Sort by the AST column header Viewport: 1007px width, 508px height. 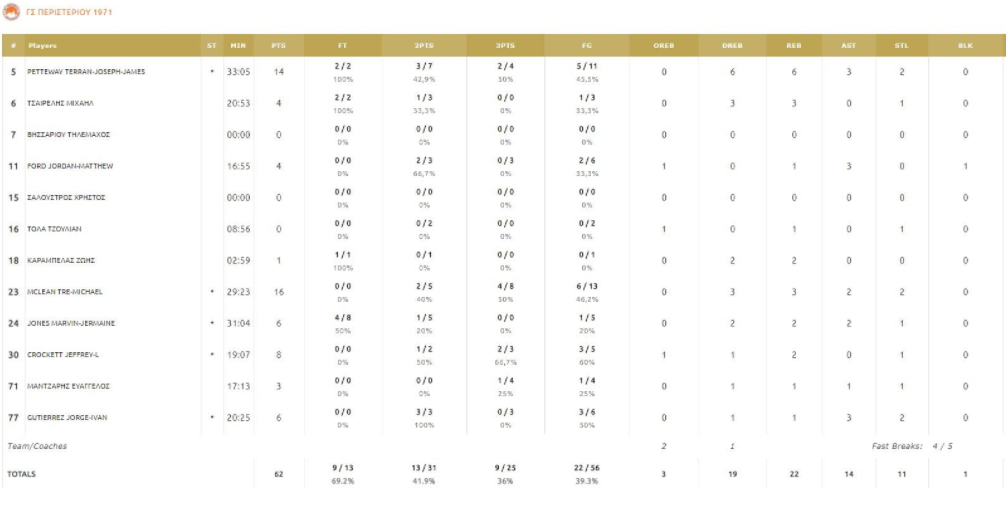pos(848,45)
